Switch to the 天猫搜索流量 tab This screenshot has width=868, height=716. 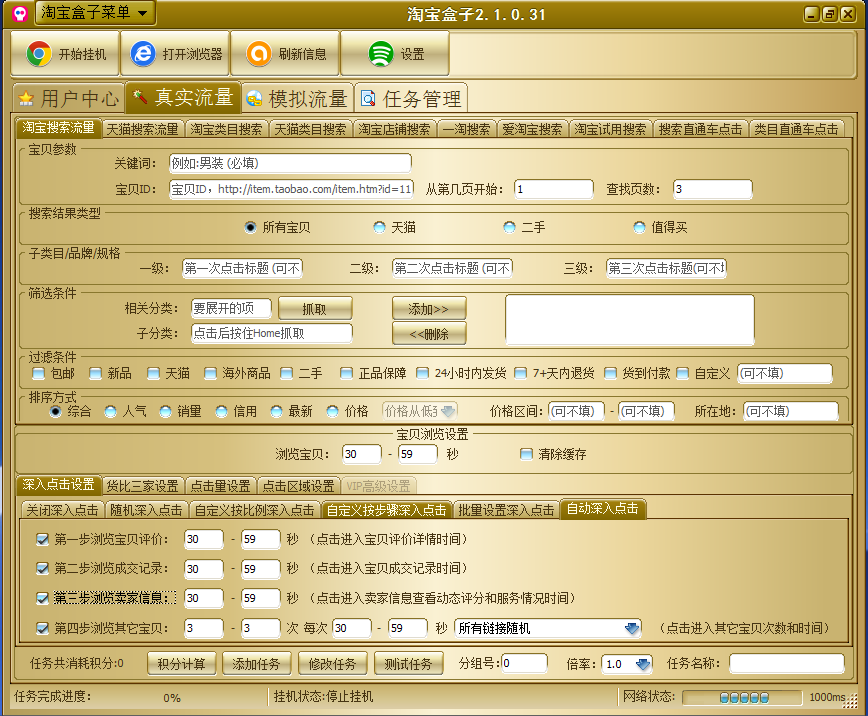click(x=142, y=130)
